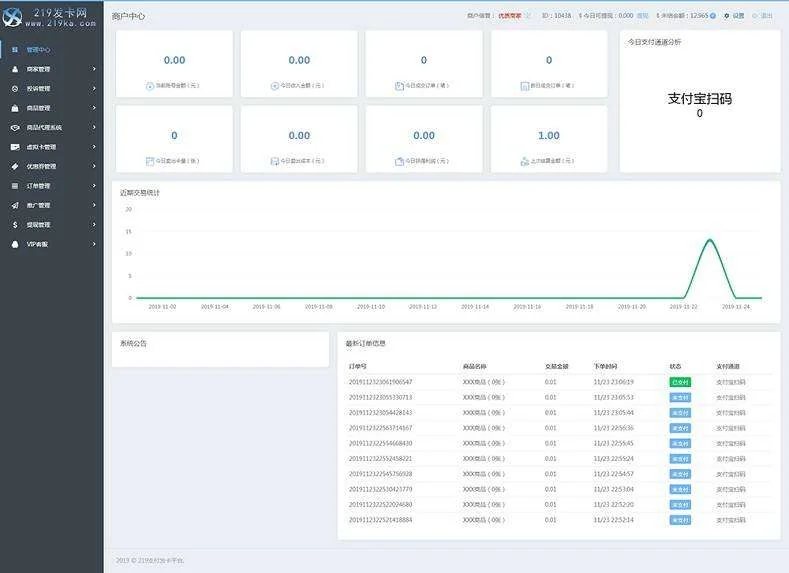
Task: Click the 商品管理 shopping bag icon
Action: (x=15, y=108)
